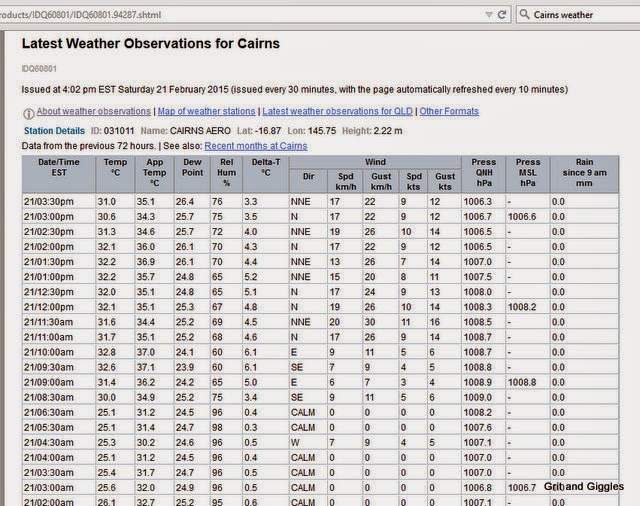Click the 'Press QNH hPa' column header
This screenshot has height=506, width=640.
484,174
